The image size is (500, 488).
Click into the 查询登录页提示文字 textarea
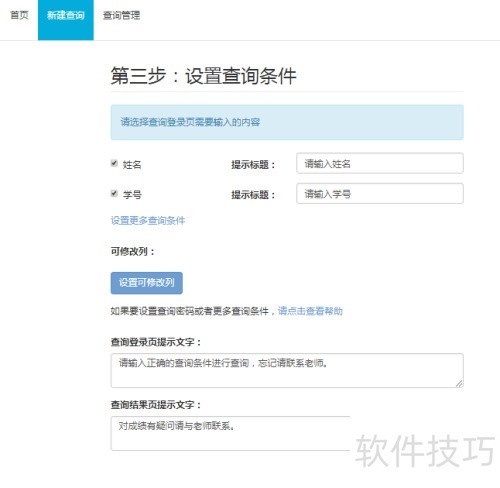pos(287,370)
